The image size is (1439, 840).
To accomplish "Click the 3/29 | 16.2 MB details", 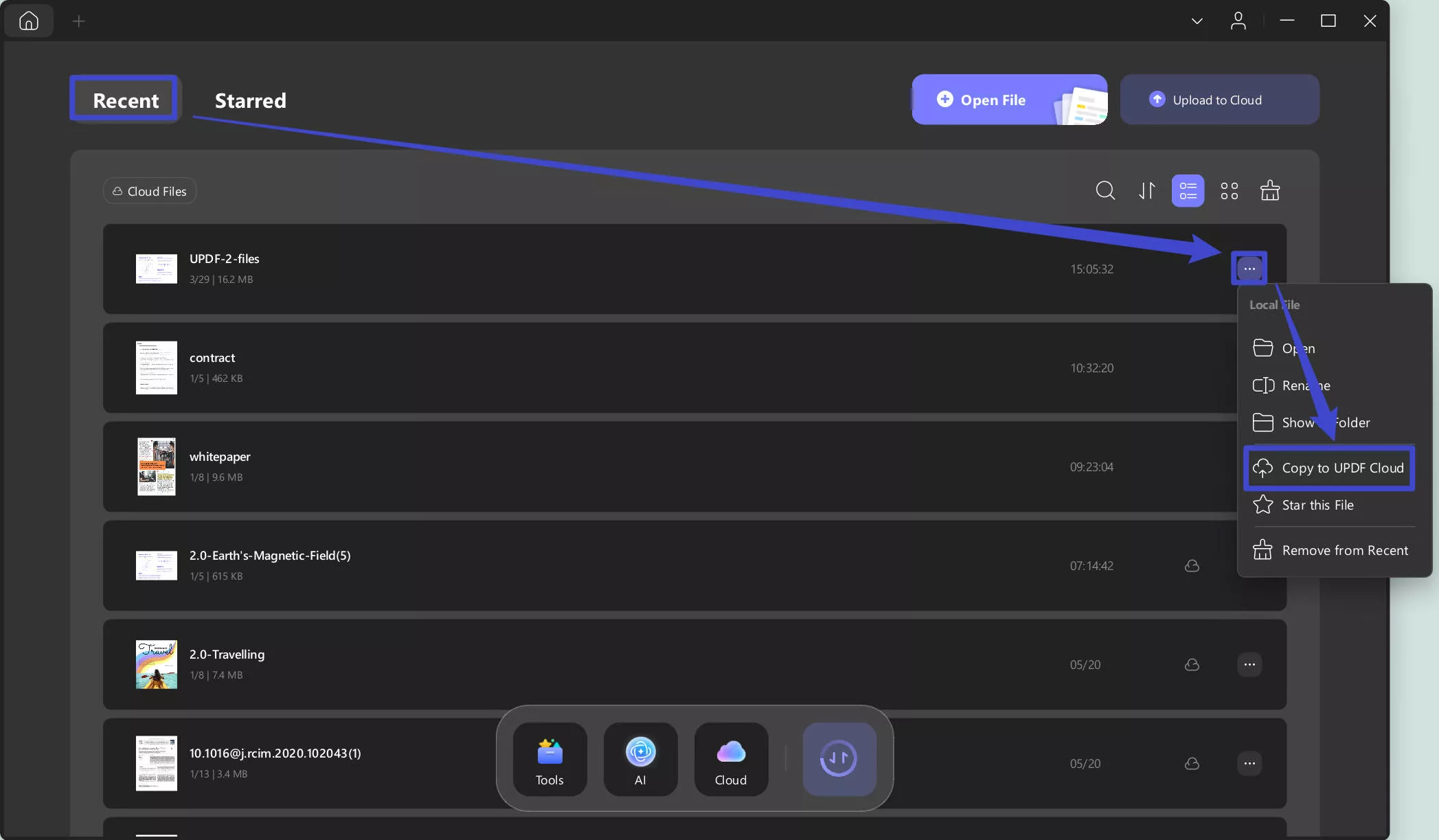I will [221, 280].
